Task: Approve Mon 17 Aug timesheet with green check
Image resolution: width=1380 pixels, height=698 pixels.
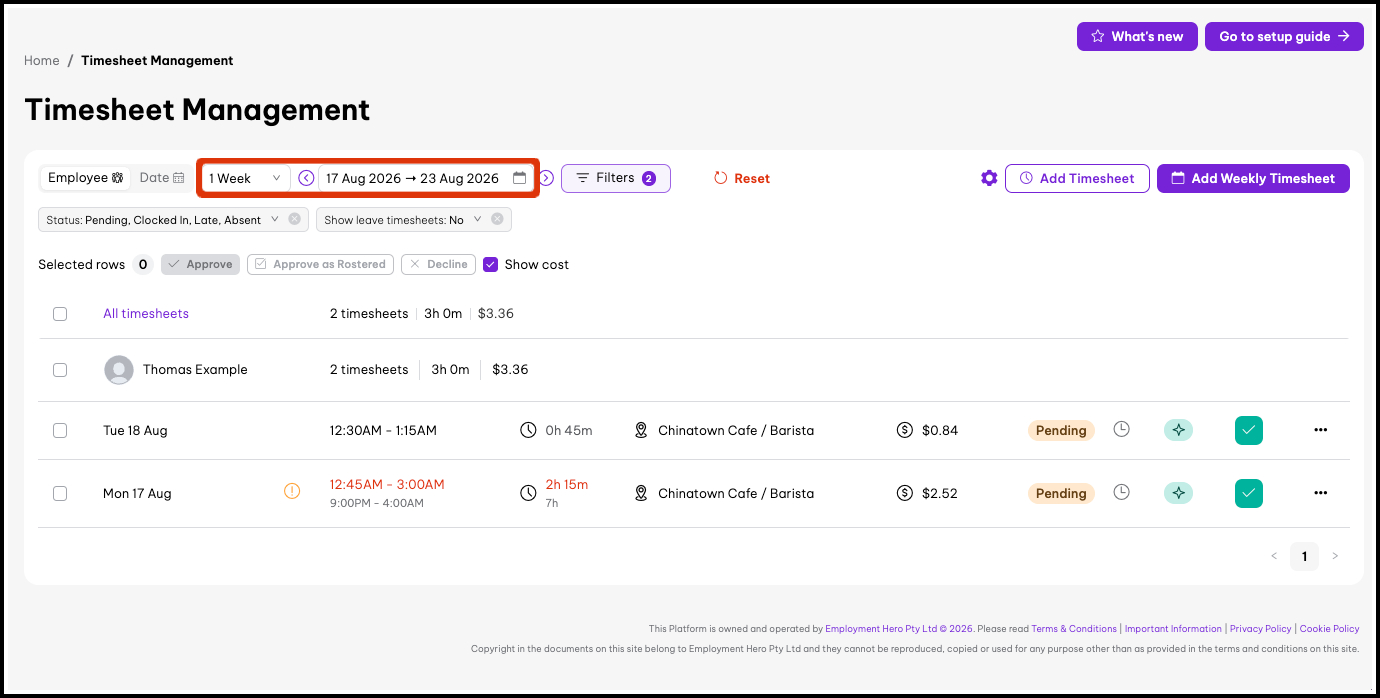Action: [1248, 493]
